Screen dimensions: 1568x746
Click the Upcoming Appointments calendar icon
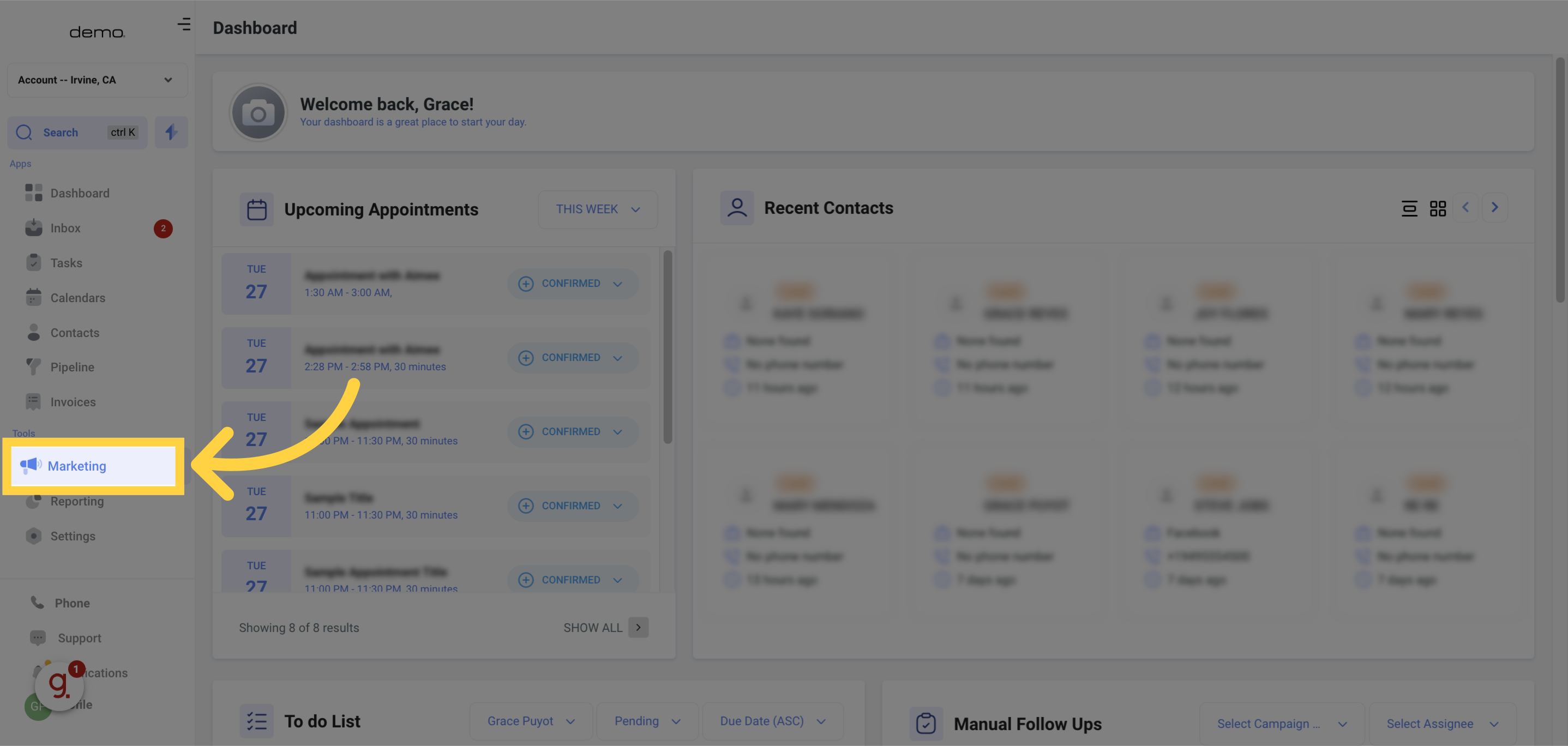coord(256,209)
